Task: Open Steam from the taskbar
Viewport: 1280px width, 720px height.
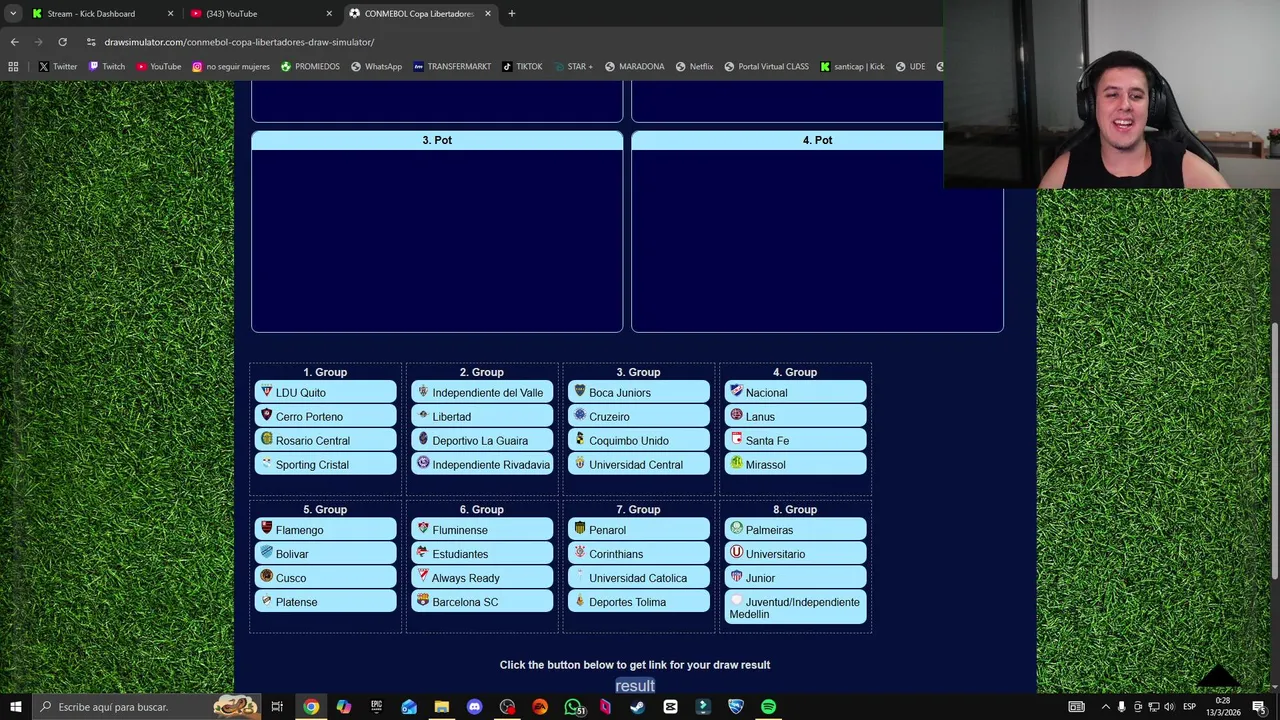Action: (637, 707)
